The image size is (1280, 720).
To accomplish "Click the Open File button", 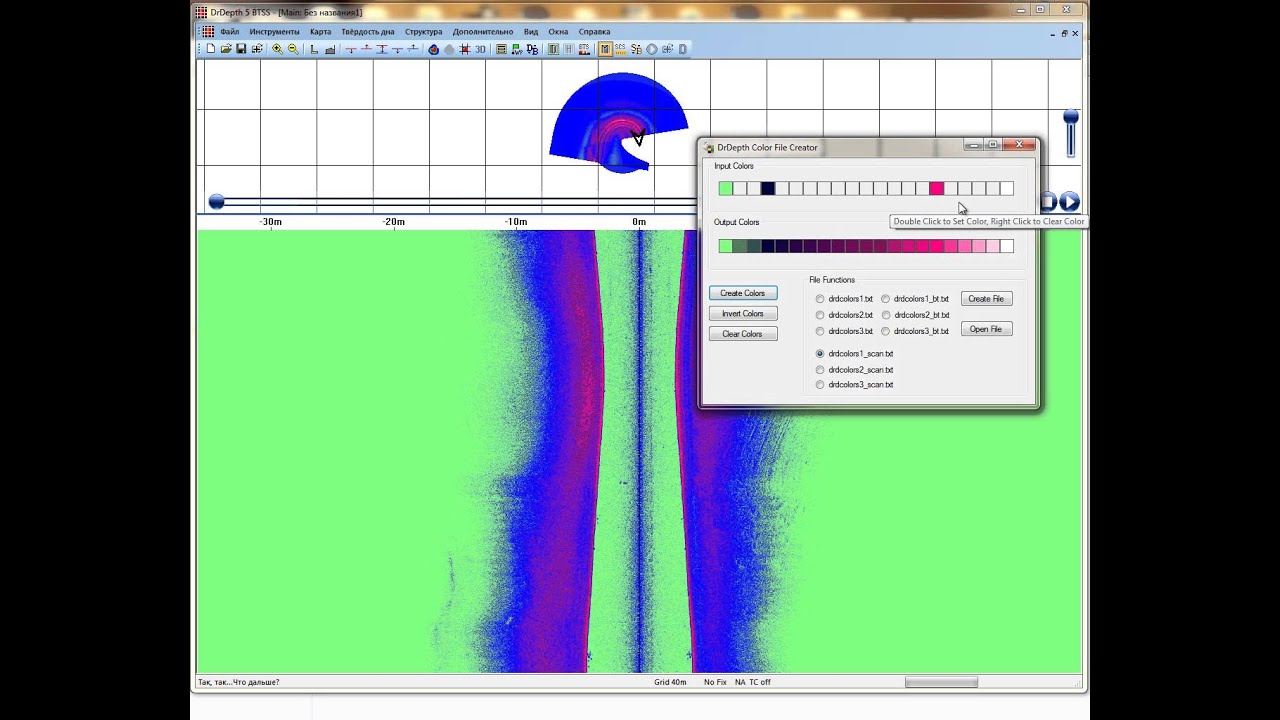I will click(x=986, y=329).
